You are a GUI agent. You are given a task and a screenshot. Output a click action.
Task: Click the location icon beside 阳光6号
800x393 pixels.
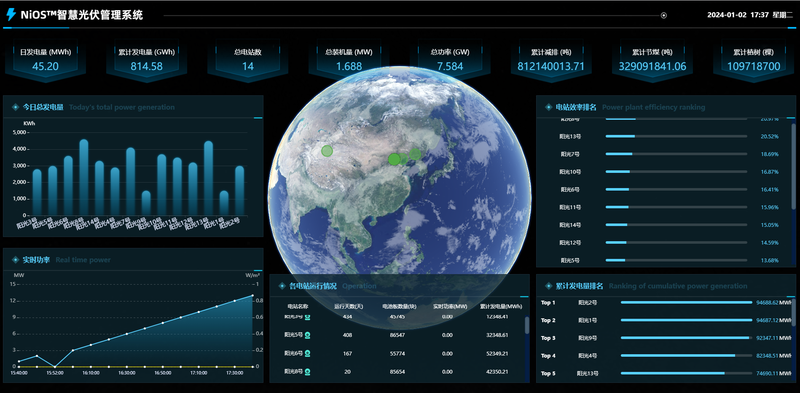click(x=308, y=353)
